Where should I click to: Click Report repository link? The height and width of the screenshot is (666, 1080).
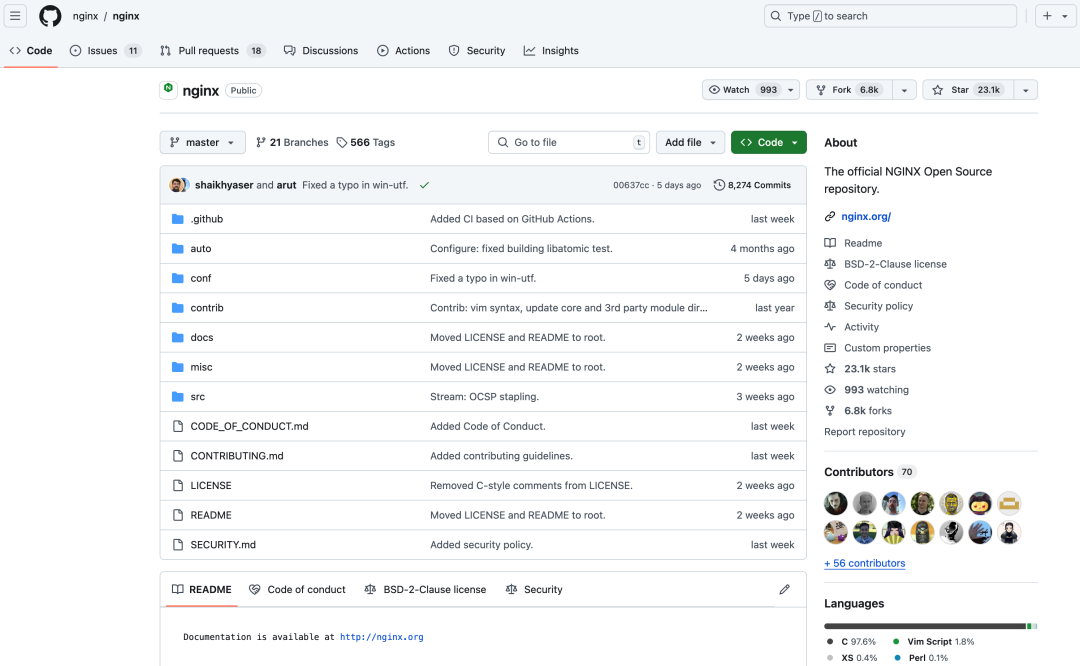[864, 432]
